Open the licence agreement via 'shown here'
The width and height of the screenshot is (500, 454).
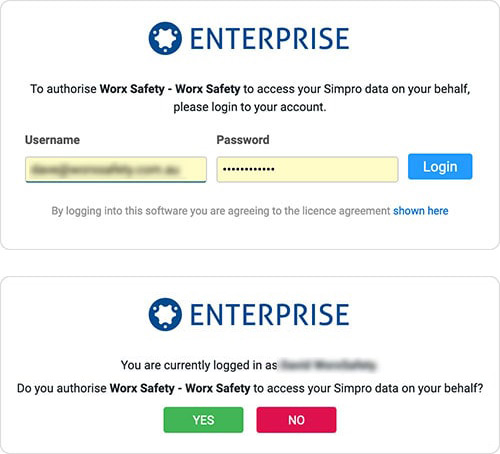click(421, 211)
